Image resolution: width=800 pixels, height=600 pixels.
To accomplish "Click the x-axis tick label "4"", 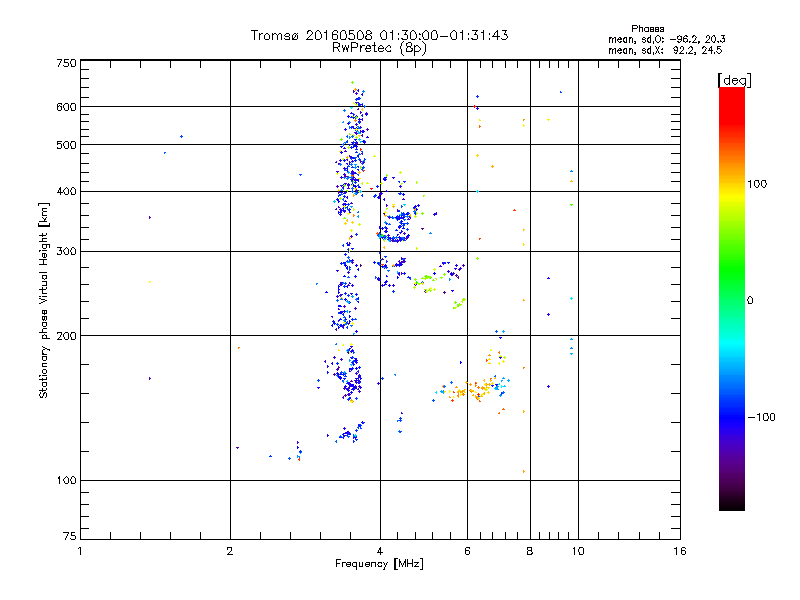I will coord(380,551).
